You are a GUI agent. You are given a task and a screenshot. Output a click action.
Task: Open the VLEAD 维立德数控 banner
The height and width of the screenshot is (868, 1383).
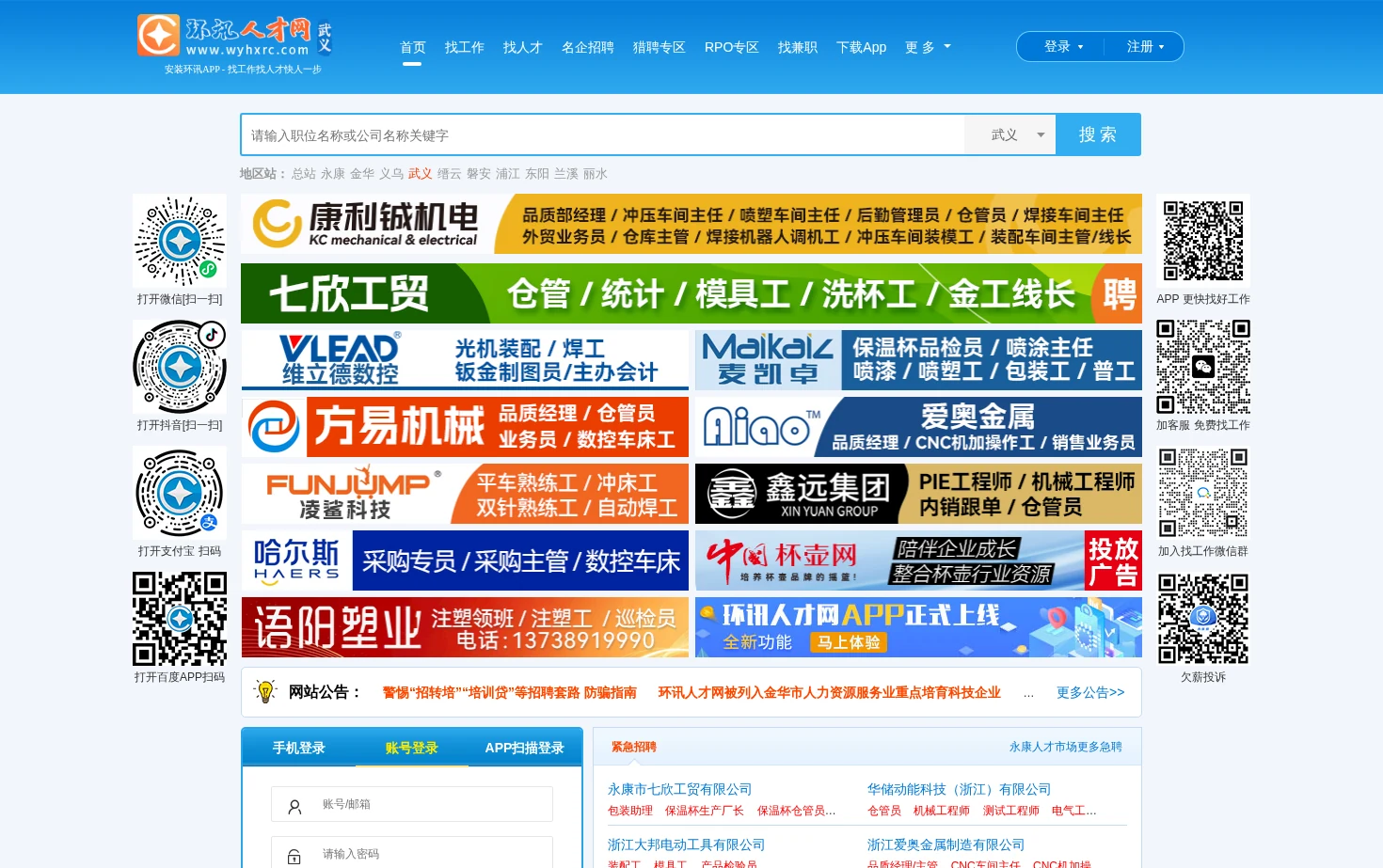(465, 359)
